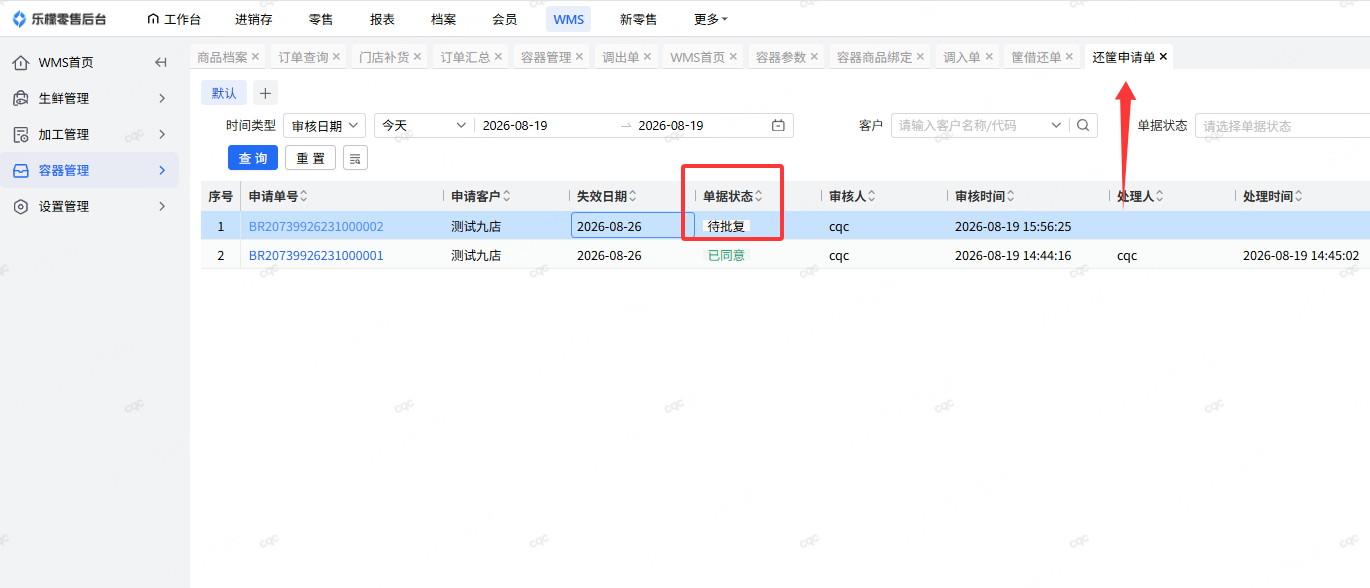
Task: Close the 还筐申请单 tab
Action: tap(1163, 57)
